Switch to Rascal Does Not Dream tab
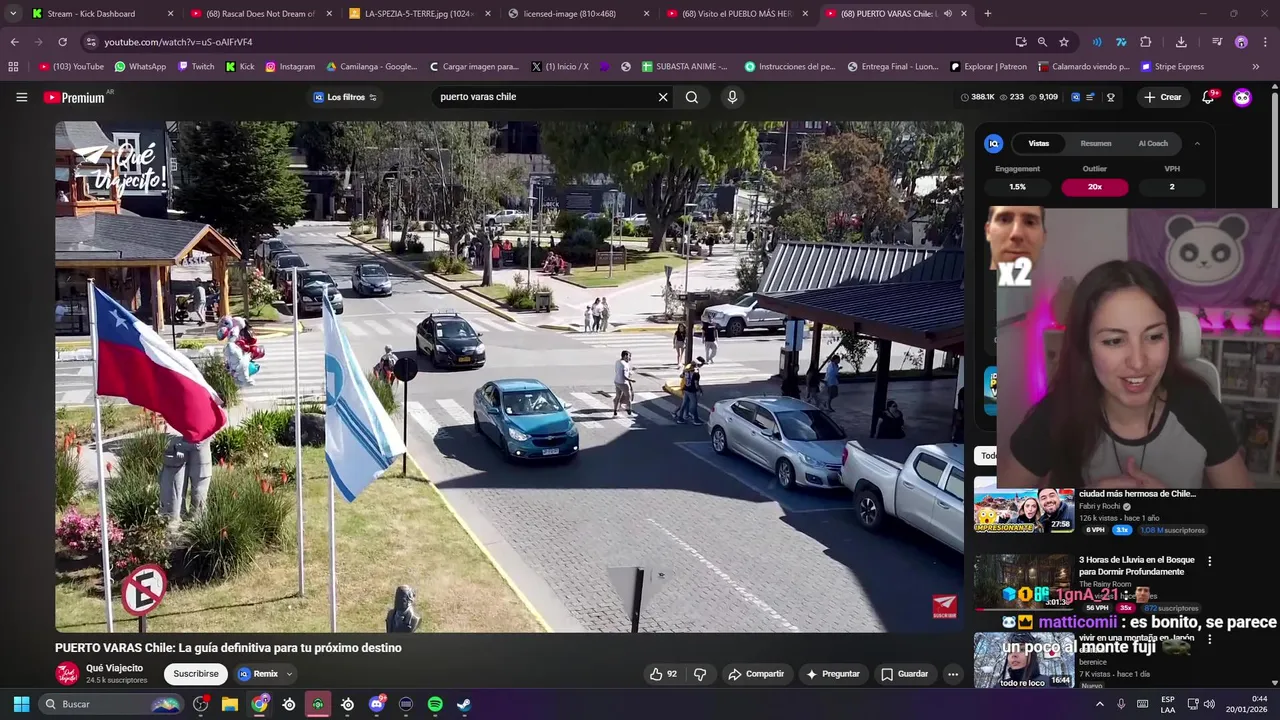The image size is (1280, 720). coord(260,14)
